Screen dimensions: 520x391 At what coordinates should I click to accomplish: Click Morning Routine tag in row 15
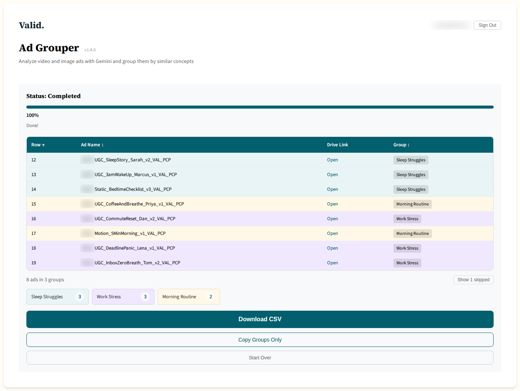pos(412,204)
